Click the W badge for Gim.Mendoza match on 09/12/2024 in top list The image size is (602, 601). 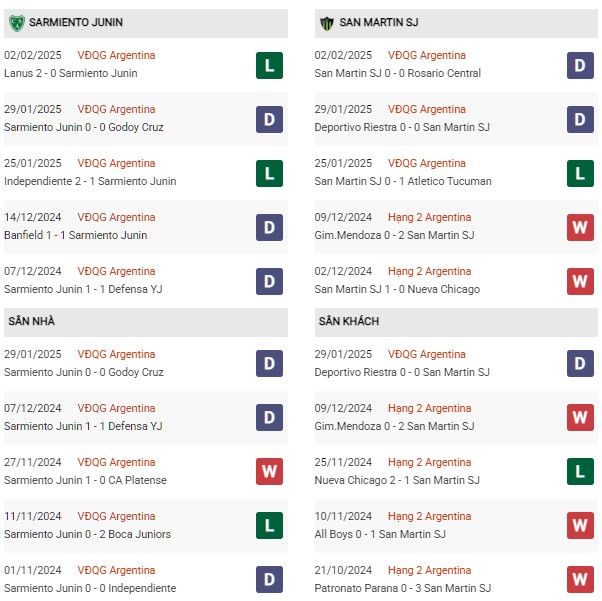point(580,227)
